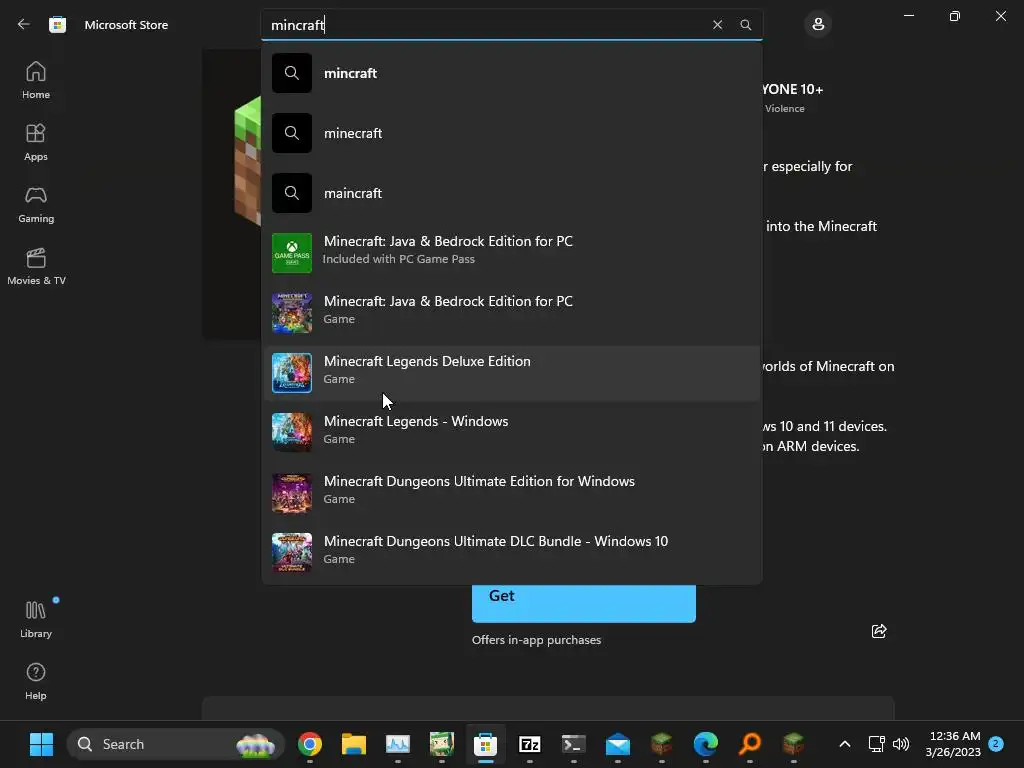The width and height of the screenshot is (1024, 768).
Task: Click the search magnifier button in search box
Action: (746, 25)
